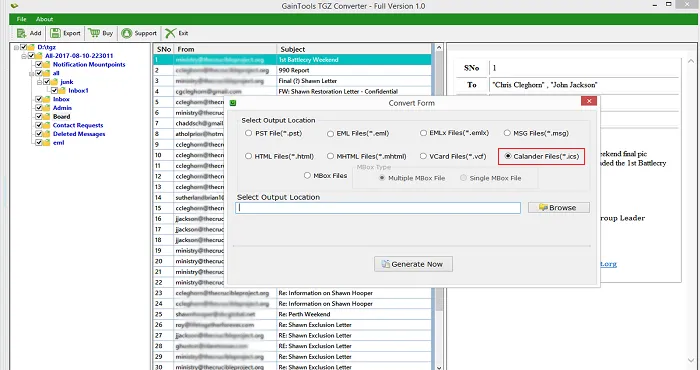Choose HTML Files(*.html) radio option
The image size is (700, 370).
(248, 156)
